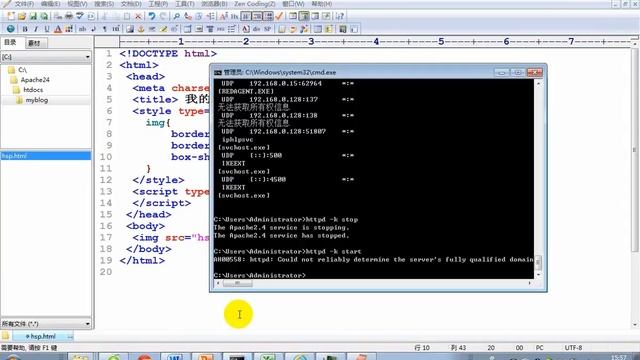Click the Save All icon
Image resolution: width=640 pixels, height=360 pixels.
tap(44, 16)
